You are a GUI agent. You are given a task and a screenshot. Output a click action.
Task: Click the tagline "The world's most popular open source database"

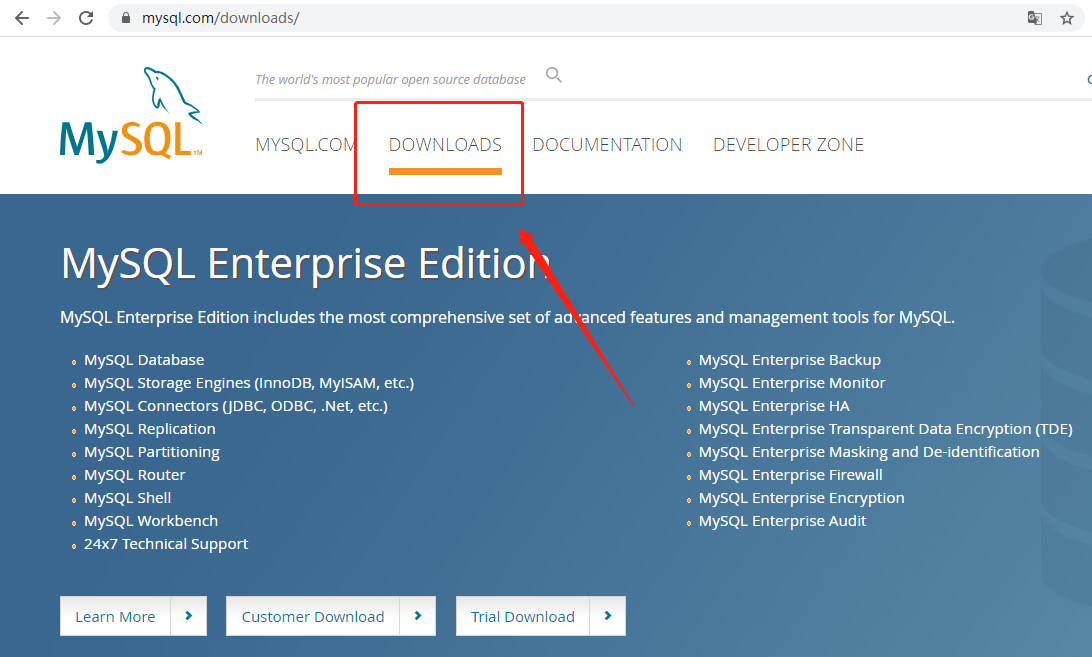pyautogui.click(x=390, y=79)
